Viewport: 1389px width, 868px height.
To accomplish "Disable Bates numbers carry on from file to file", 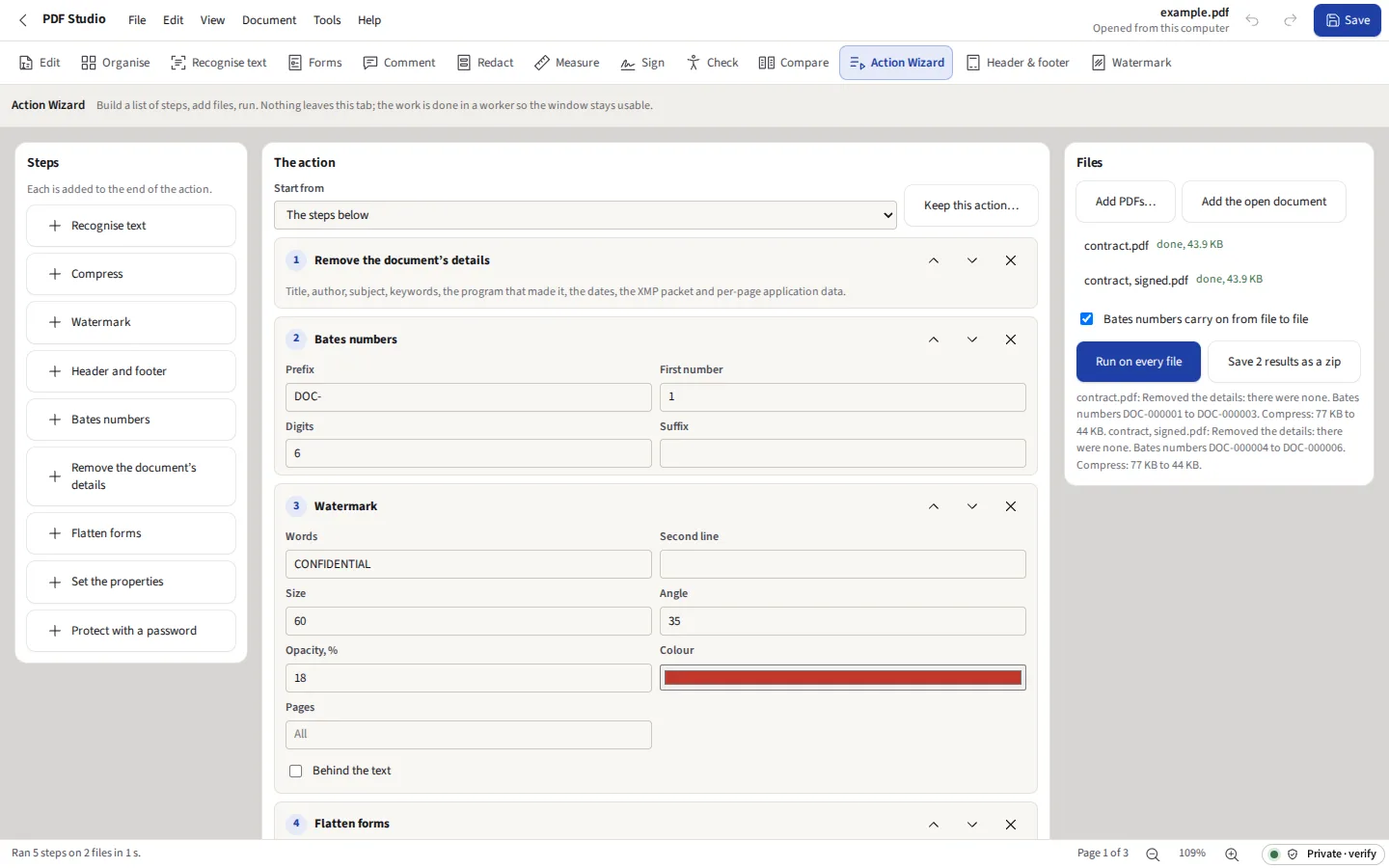I will tap(1087, 319).
